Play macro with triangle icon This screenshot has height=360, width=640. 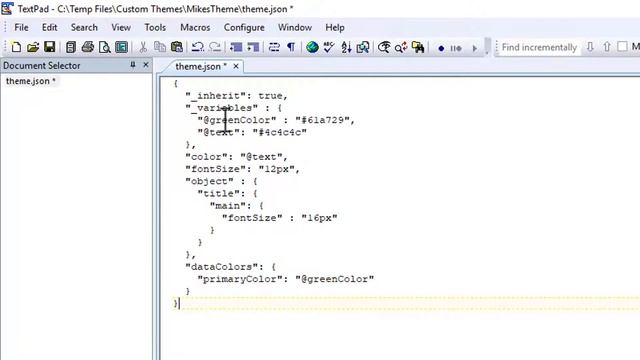474,48
